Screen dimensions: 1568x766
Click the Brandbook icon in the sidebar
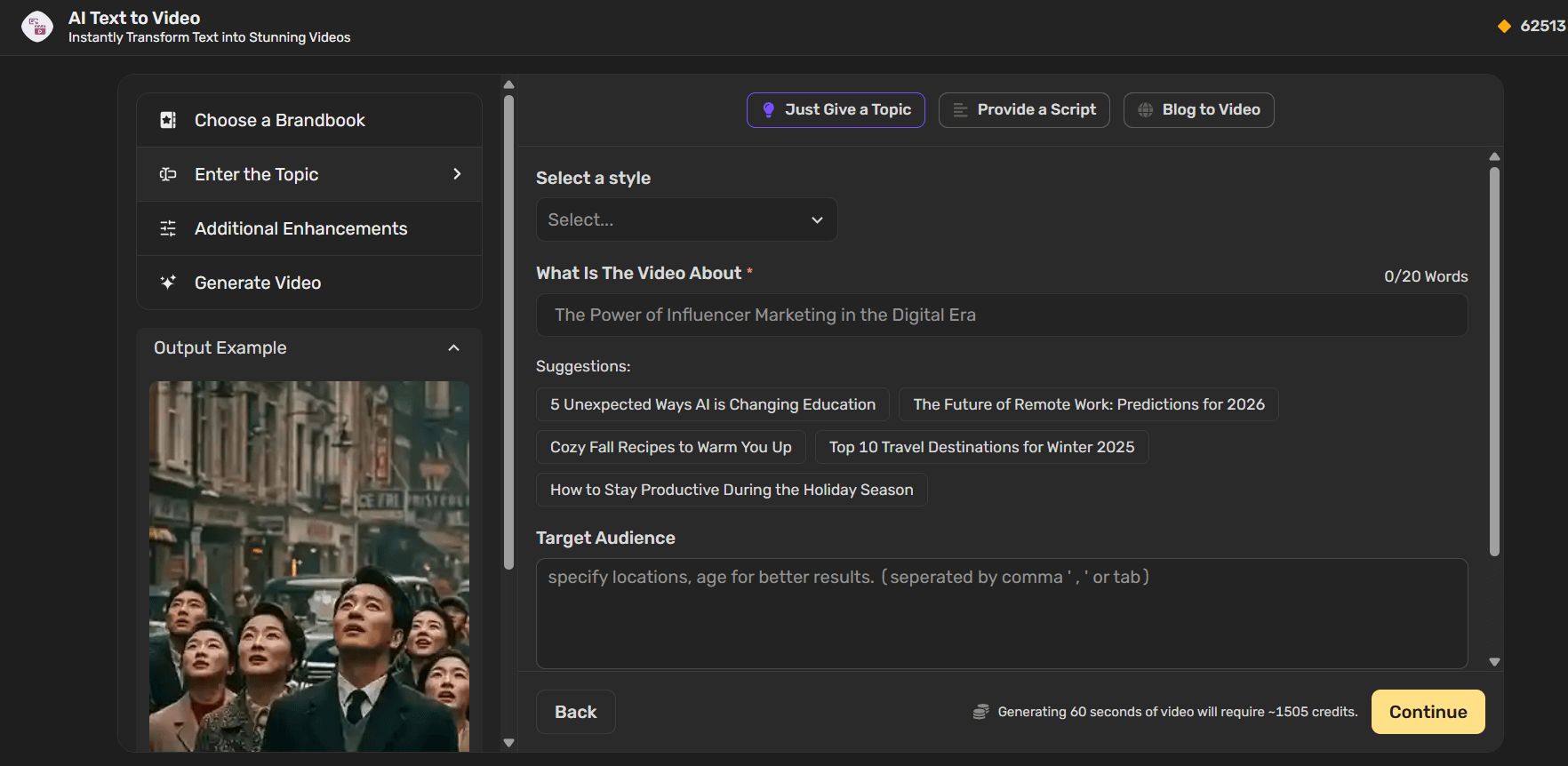[168, 120]
